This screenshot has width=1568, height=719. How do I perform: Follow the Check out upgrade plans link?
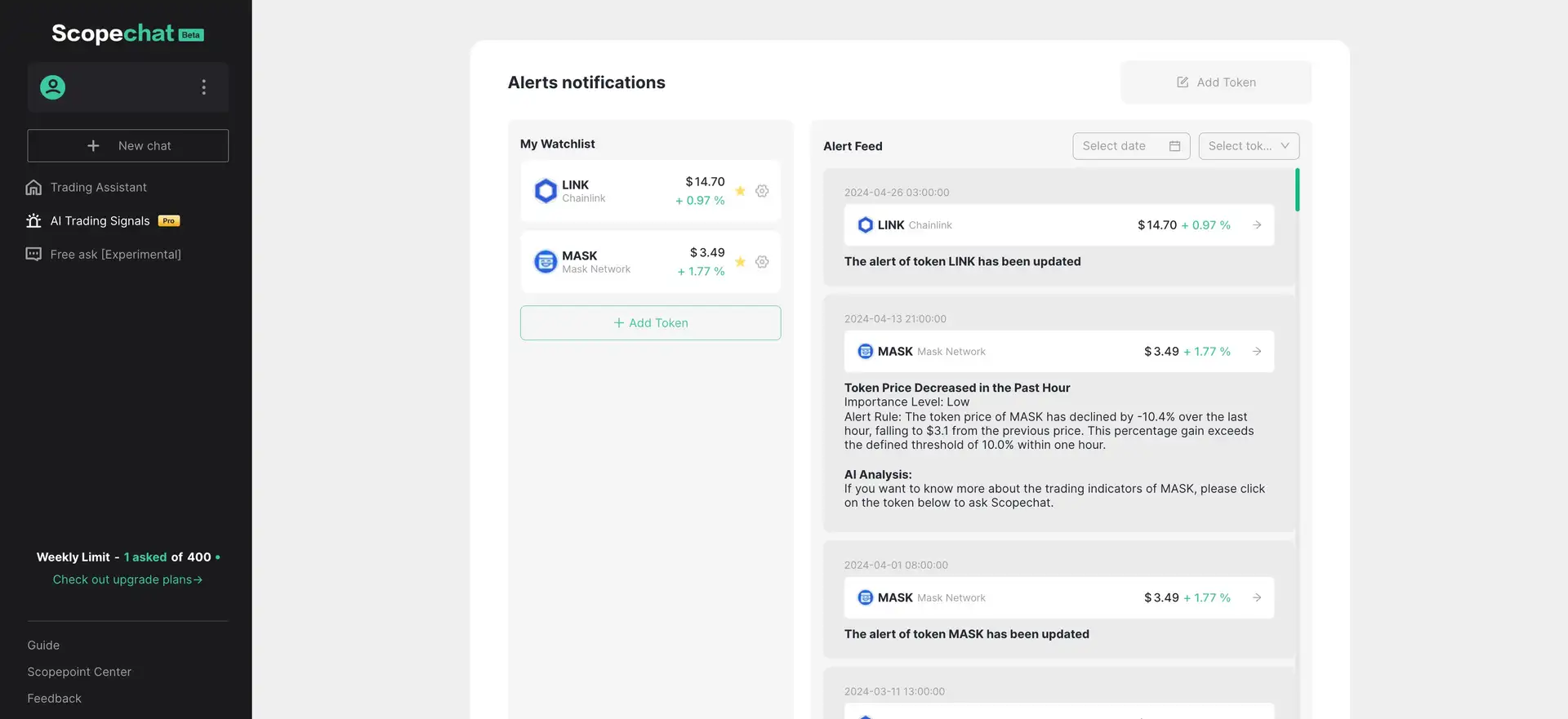pos(127,579)
